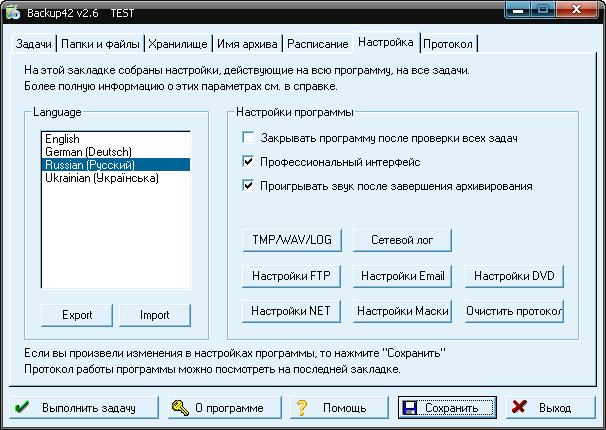This screenshot has width=606, height=430.
Task: Select English in the Language list
Action: click(x=63, y=139)
